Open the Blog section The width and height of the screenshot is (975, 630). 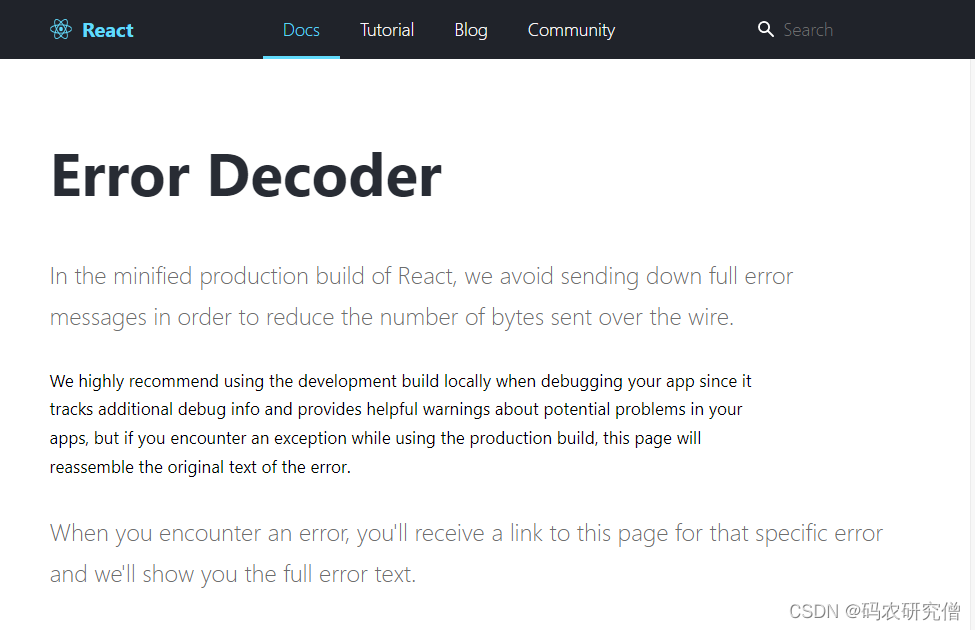(470, 30)
